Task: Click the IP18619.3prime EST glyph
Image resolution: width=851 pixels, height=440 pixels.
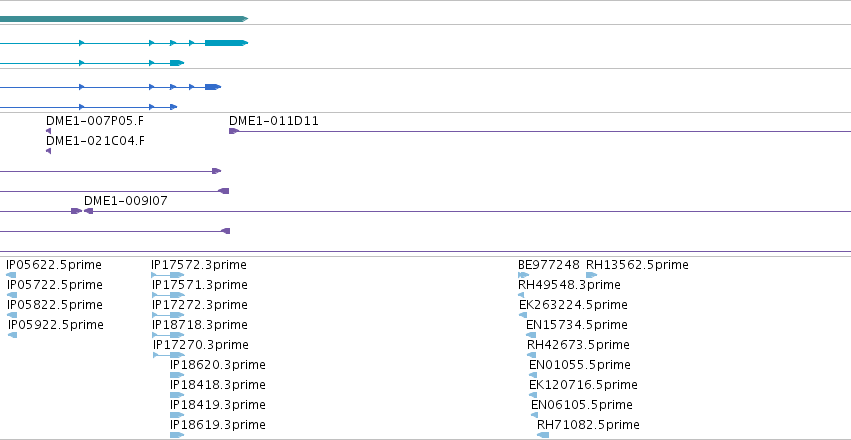Action: coord(177,435)
